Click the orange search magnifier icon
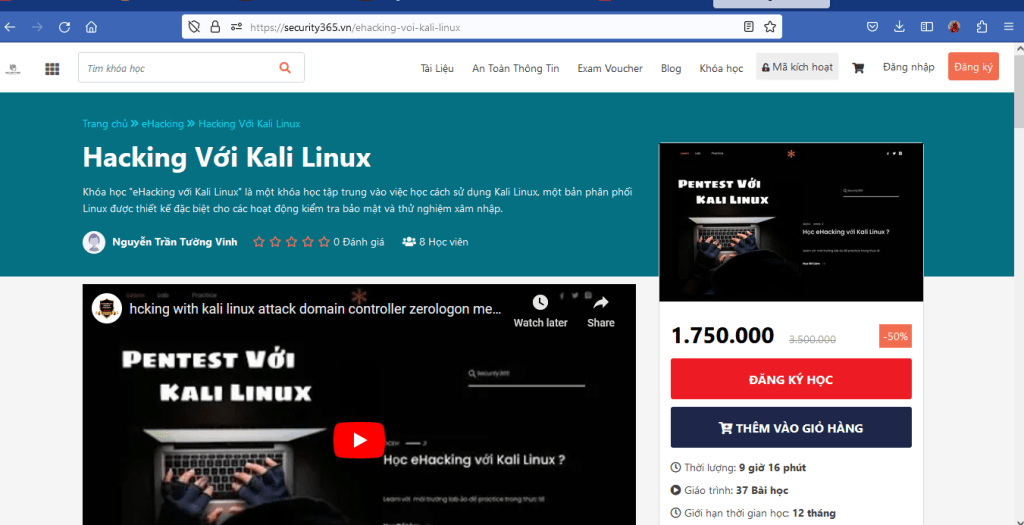 coord(285,68)
